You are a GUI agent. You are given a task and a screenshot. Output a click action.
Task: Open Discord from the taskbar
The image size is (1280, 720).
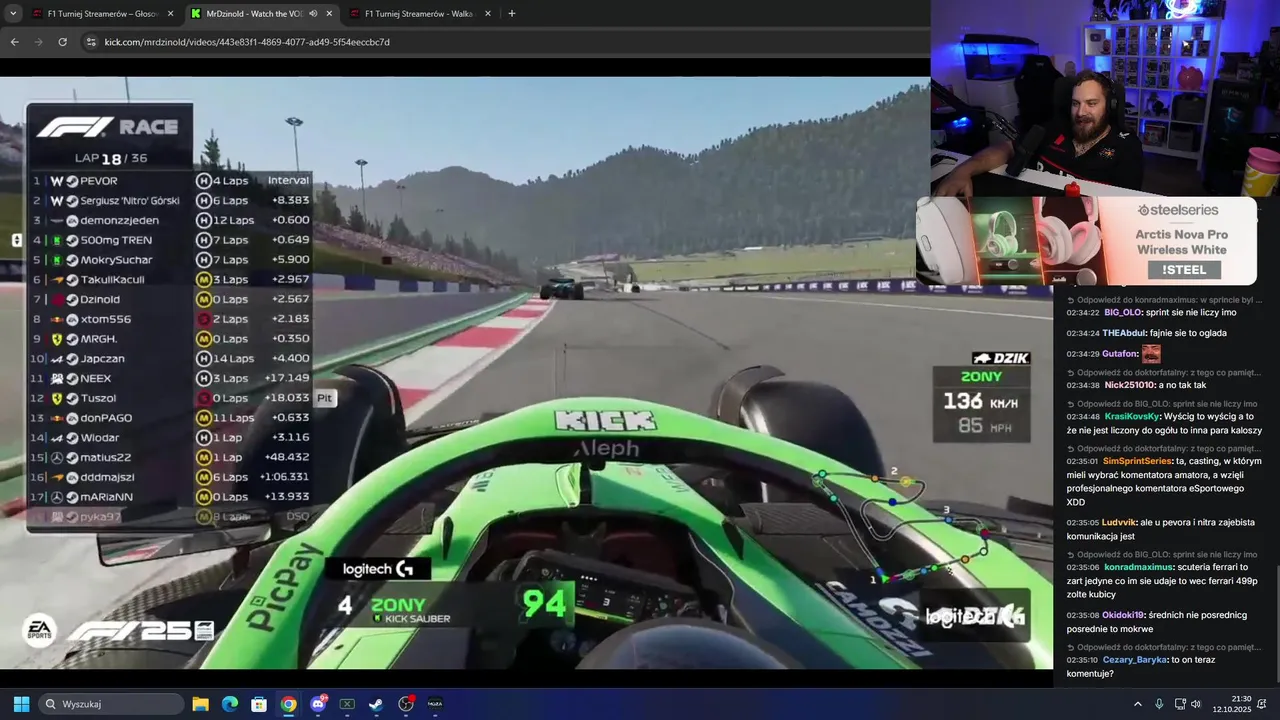[318, 704]
